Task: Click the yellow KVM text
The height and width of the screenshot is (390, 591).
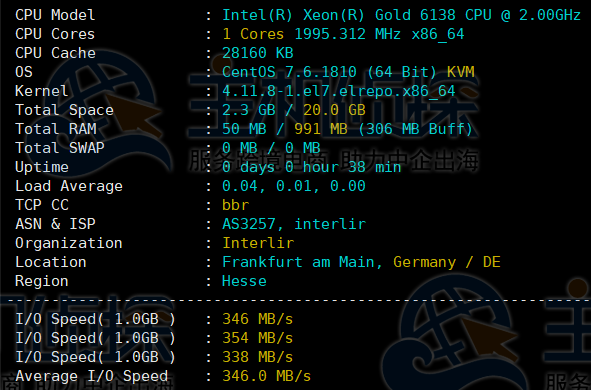Action: coord(461,72)
